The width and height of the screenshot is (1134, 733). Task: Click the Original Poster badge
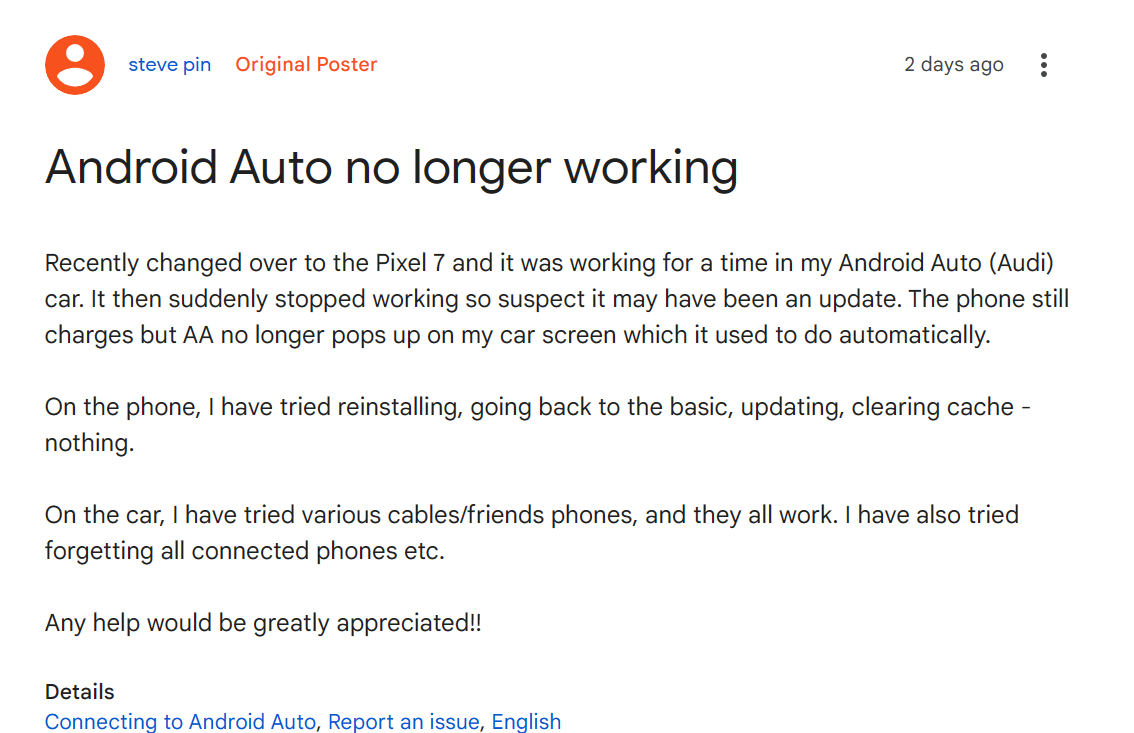[306, 64]
